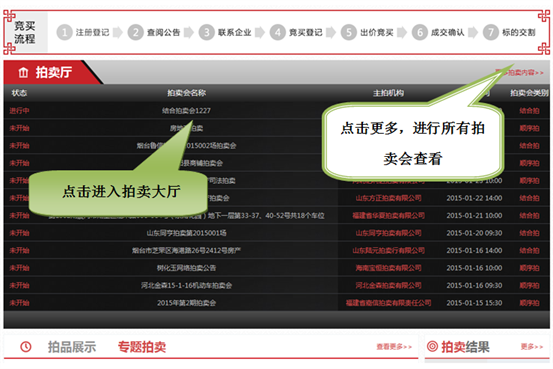Image resolution: width=553 pixels, height=369 pixels.
Task: Click the 拍卖厅 building icon
Action: click(x=23, y=72)
